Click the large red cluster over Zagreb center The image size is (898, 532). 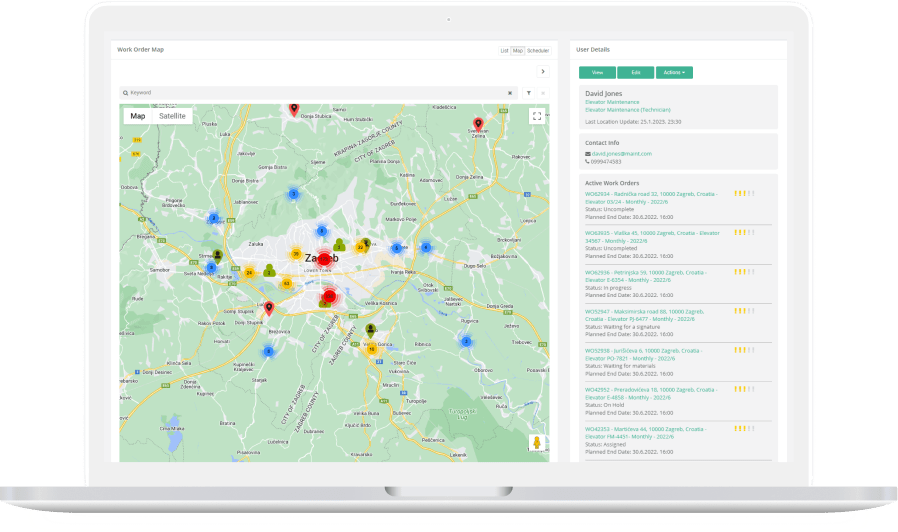[x=324, y=259]
